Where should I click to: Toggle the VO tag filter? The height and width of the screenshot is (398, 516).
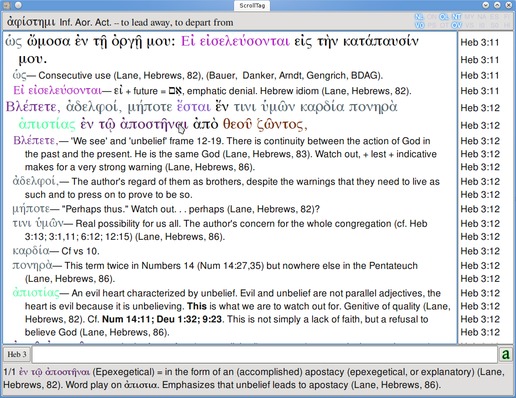click(x=419, y=25)
